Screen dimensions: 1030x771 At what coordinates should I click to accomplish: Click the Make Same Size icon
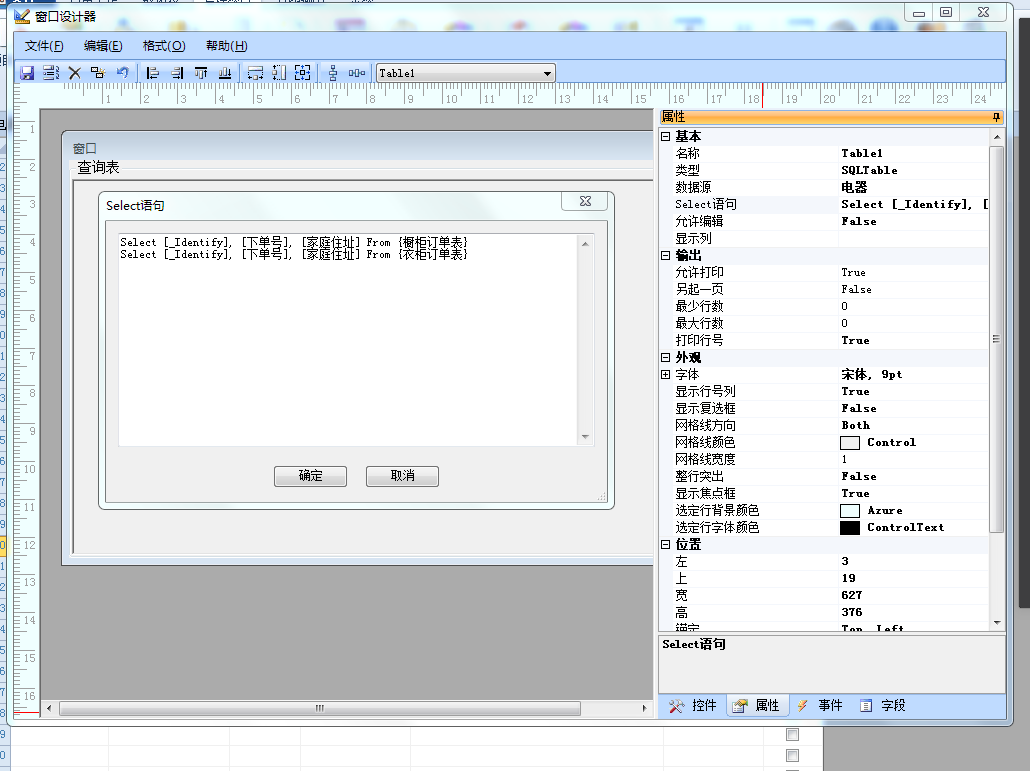303,73
